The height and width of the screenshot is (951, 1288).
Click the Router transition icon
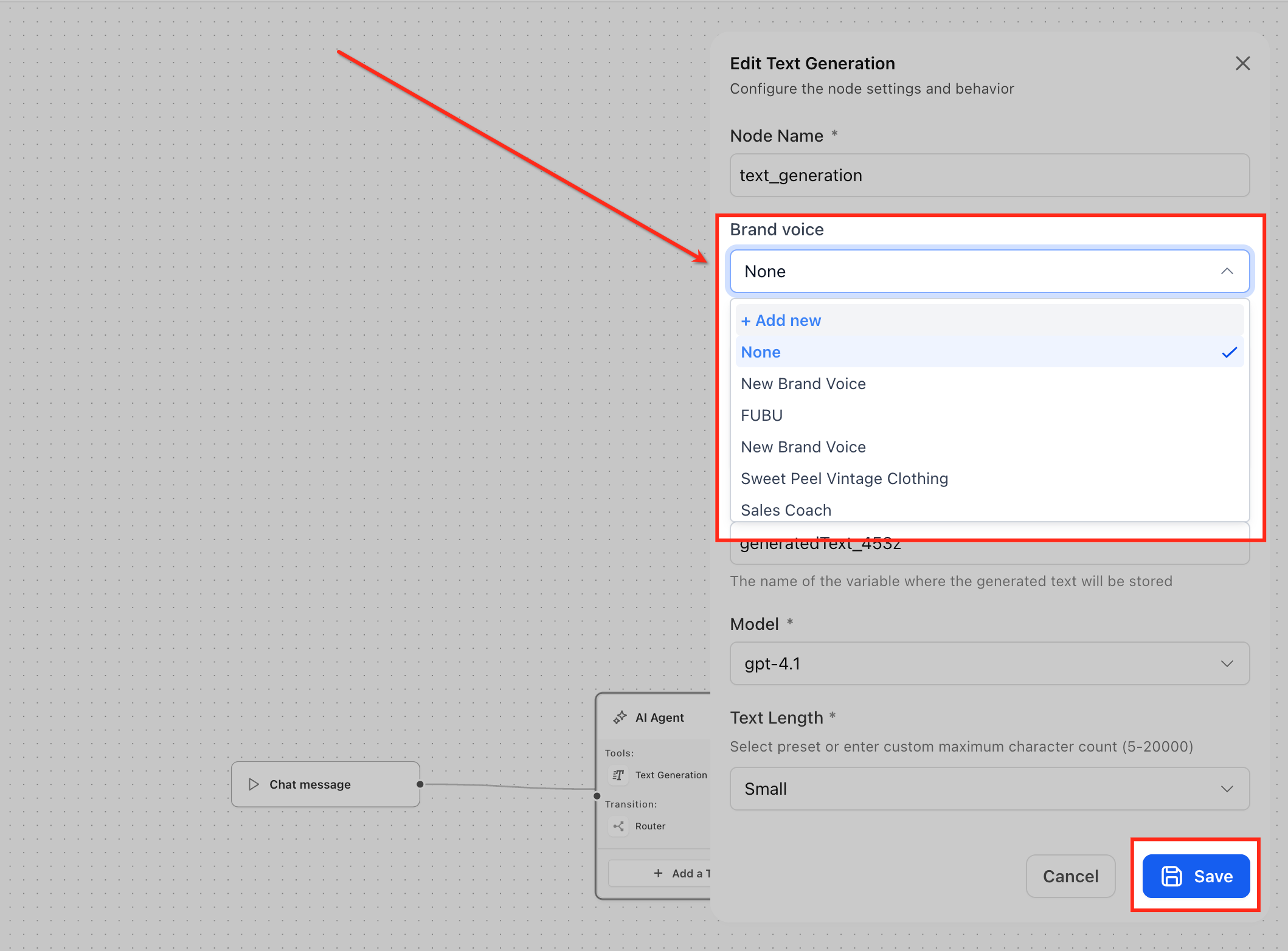[618, 826]
